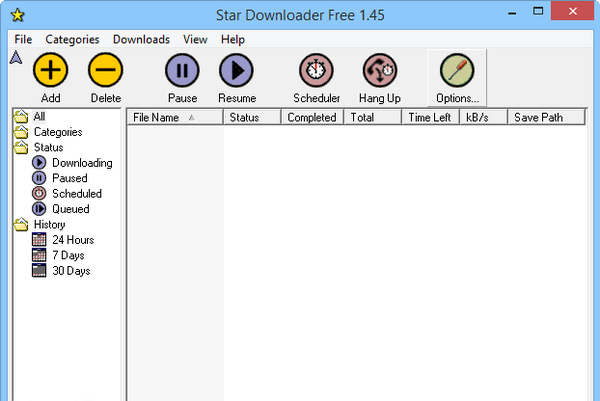Select the Categories tree label

tap(58, 132)
